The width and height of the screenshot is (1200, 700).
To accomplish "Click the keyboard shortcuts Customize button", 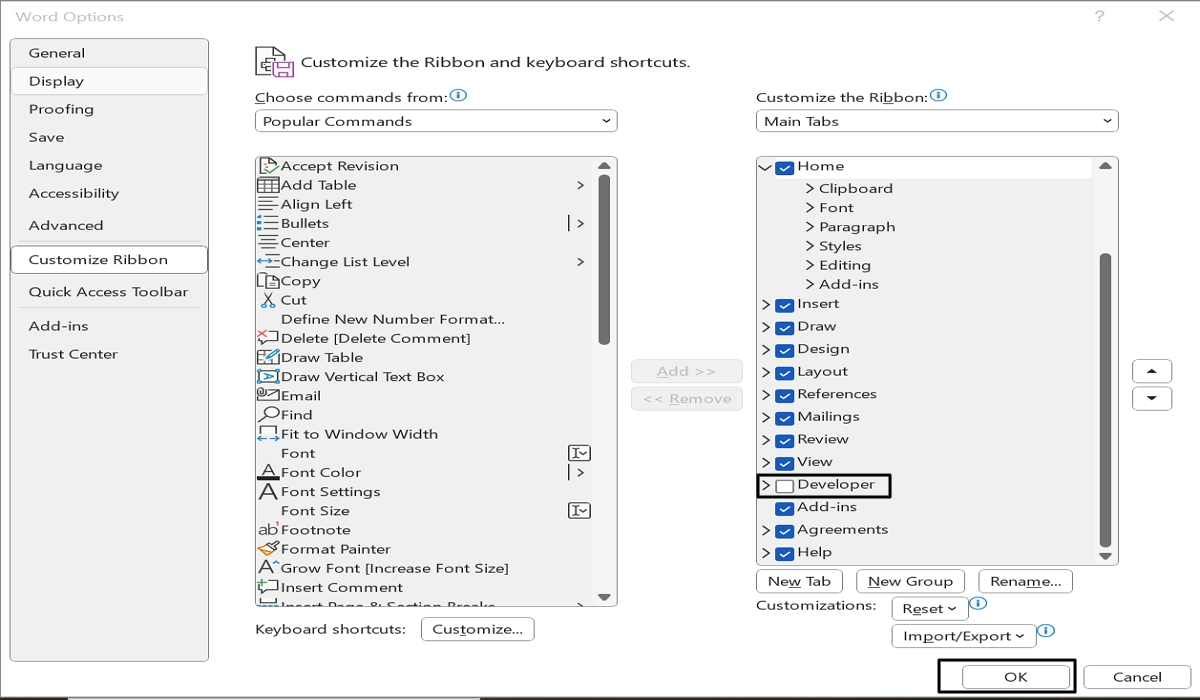I will [478, 629].
